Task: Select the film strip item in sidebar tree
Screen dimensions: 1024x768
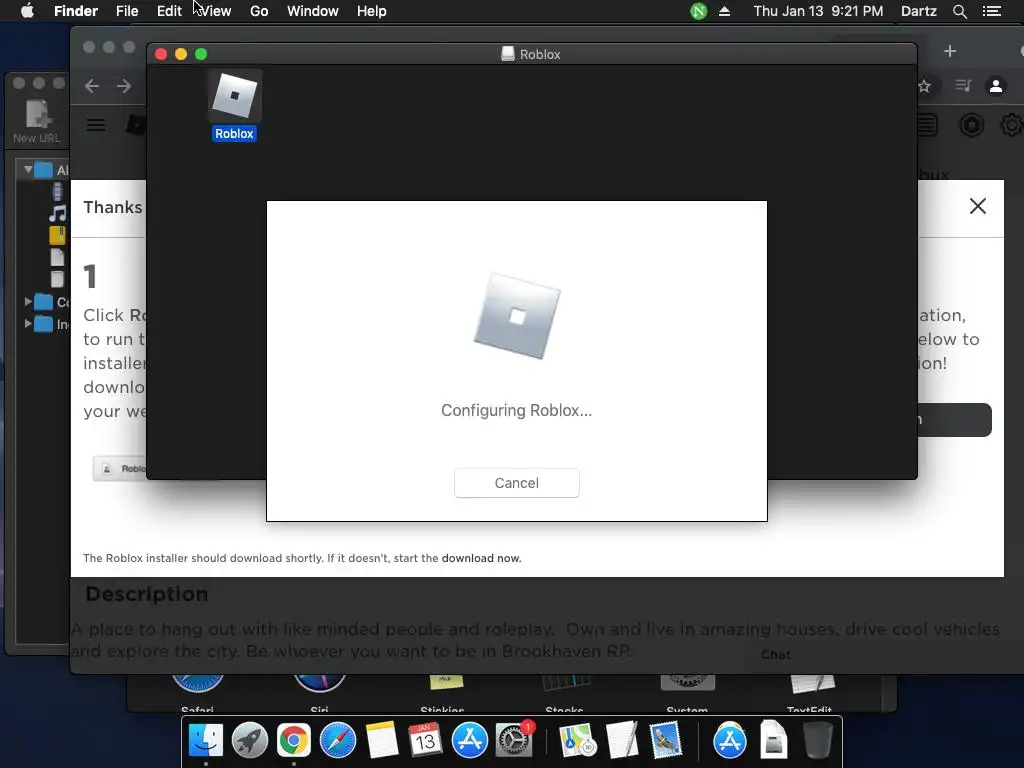Action: tap(57, 191)
